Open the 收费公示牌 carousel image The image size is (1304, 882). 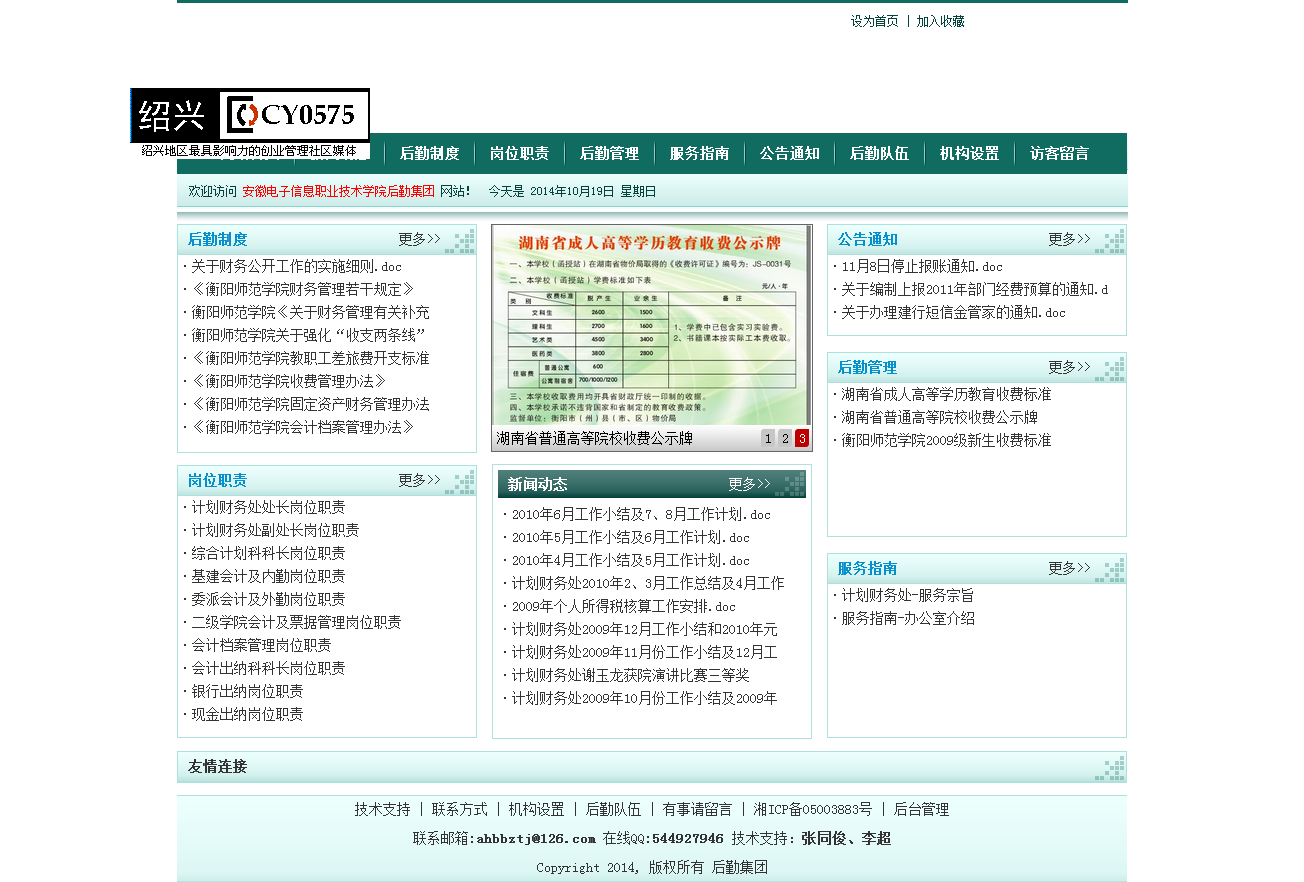pos(652,325)
